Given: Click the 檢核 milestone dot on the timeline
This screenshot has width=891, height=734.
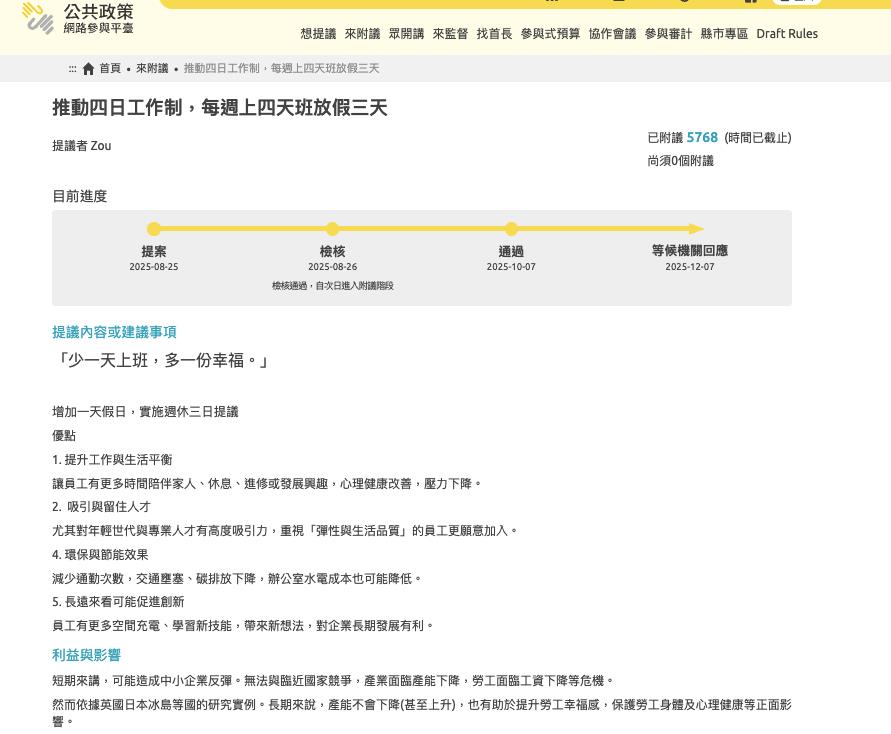Looking at the screenshot, I should pos(332,229).
